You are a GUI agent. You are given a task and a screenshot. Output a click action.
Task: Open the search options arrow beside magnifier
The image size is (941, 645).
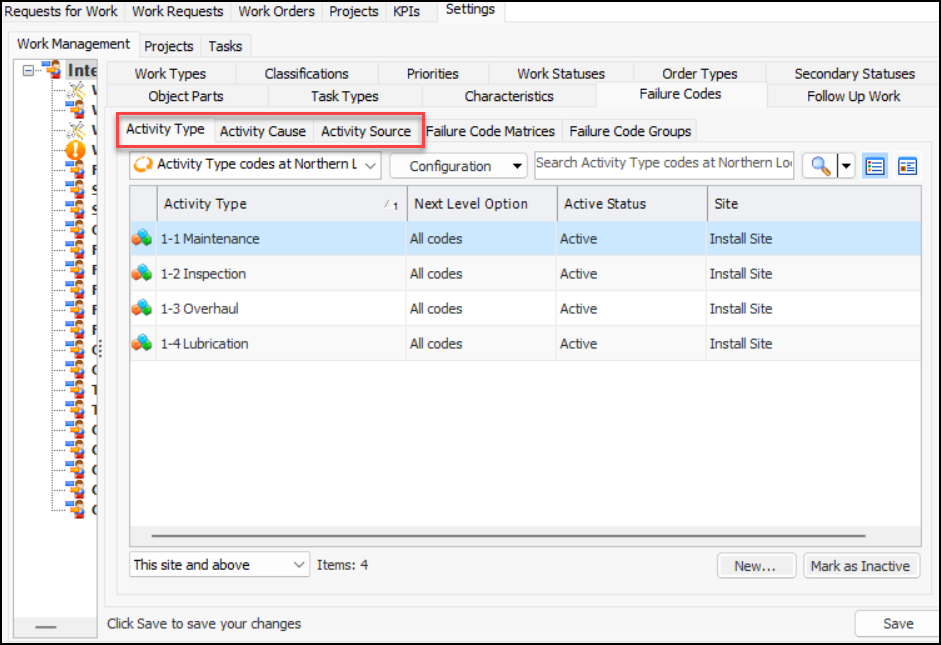(846, 166)
